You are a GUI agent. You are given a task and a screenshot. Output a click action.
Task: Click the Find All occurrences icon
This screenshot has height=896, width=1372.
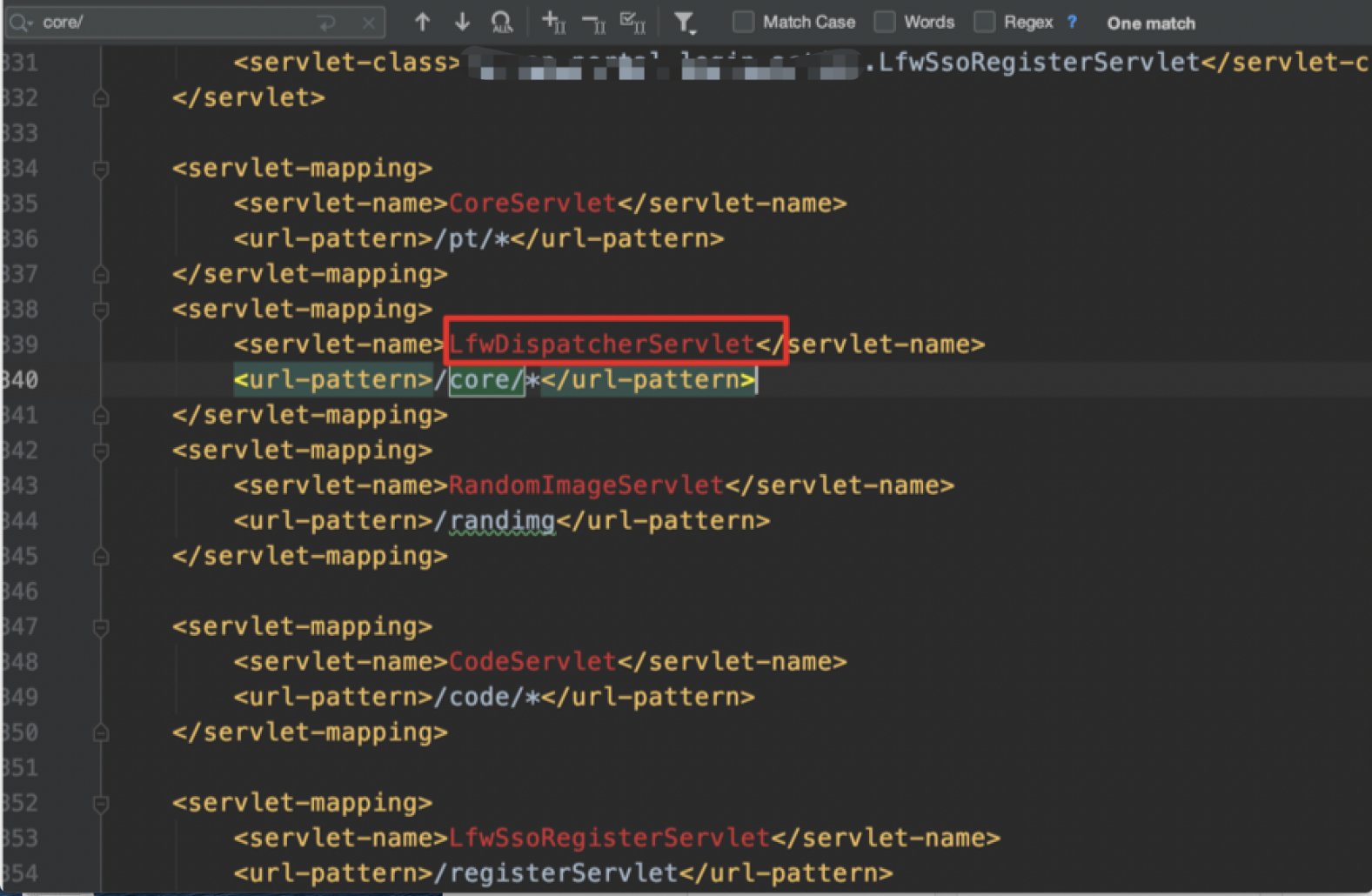pyautogui.click(x=502, y=23)
